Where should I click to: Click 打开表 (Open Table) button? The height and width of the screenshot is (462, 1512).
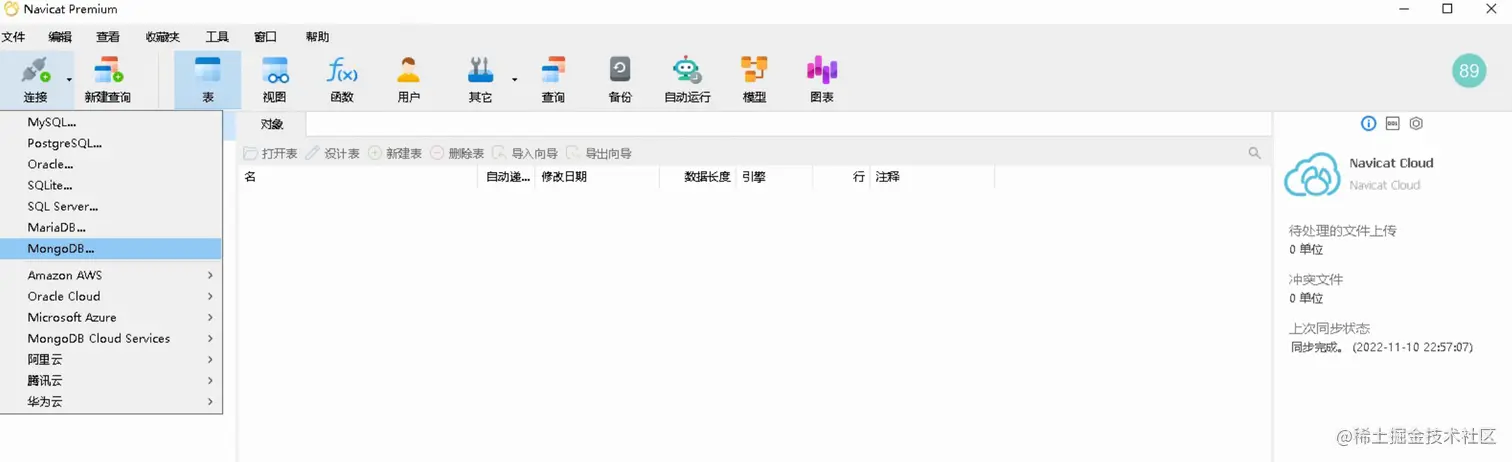pyautogui.click(x=270, y=153)
